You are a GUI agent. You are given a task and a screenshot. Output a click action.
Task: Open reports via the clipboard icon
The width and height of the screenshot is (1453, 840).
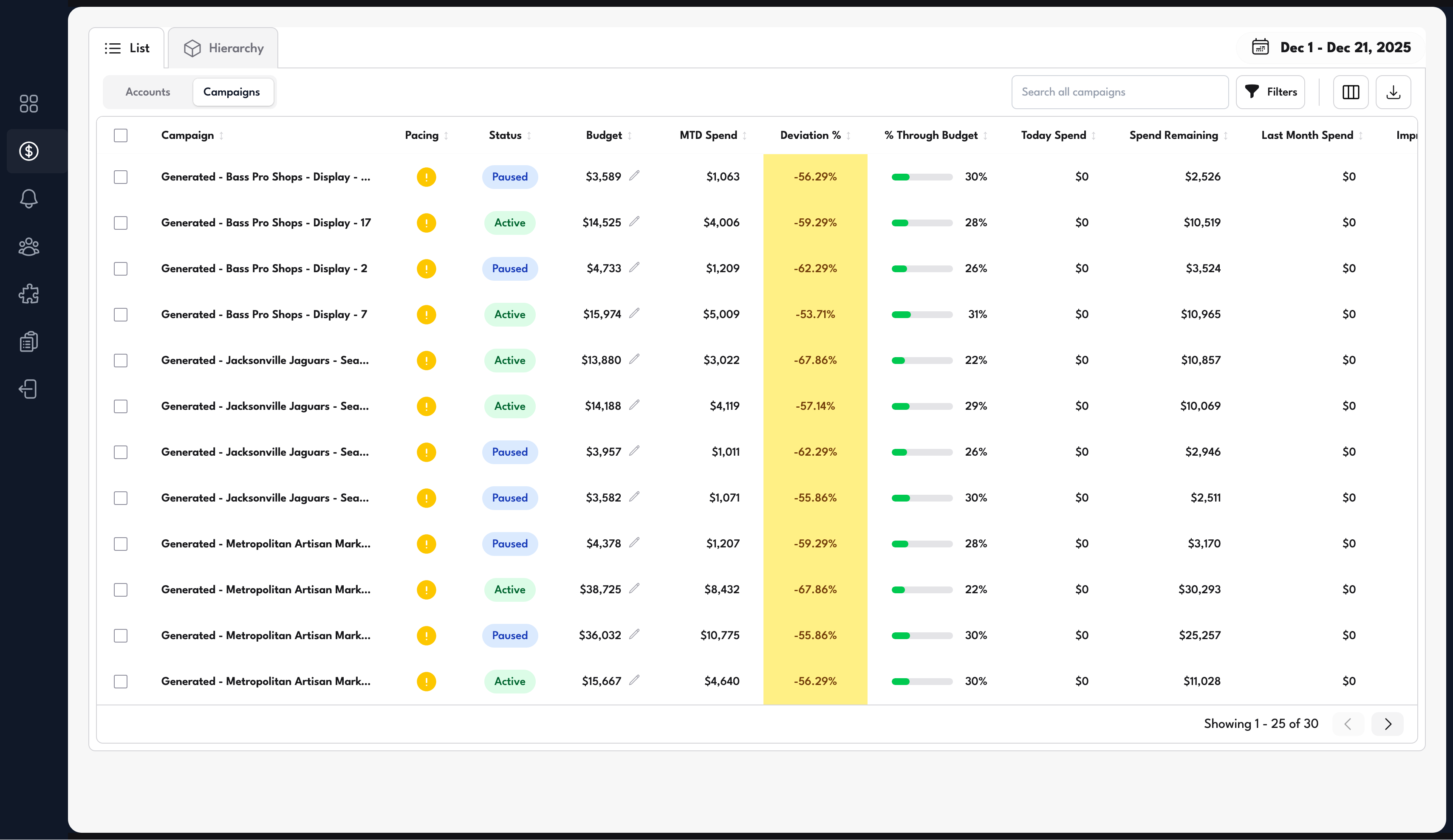click(x=28, y=341)
